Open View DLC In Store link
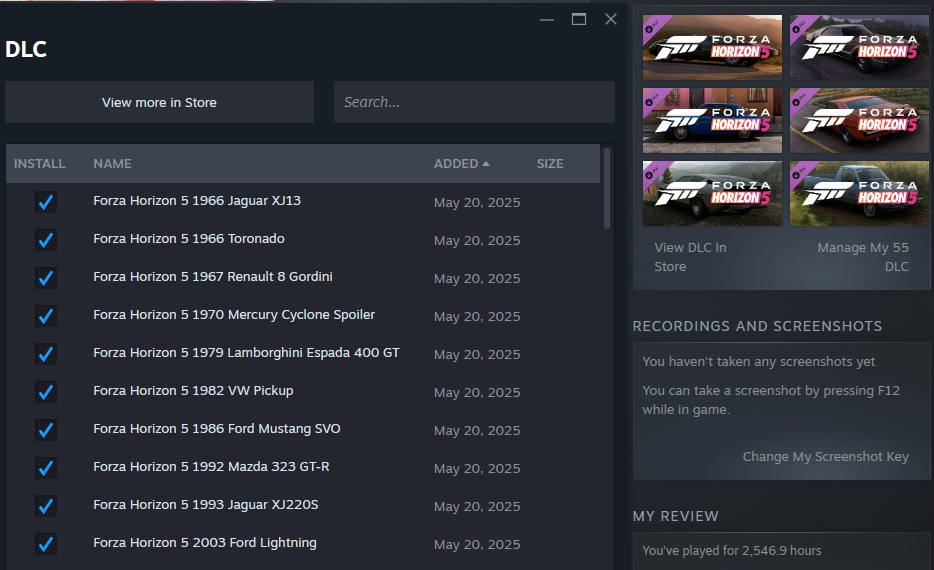Image resolution: width=934 pixels, height=570 pixels. point(690,257)
